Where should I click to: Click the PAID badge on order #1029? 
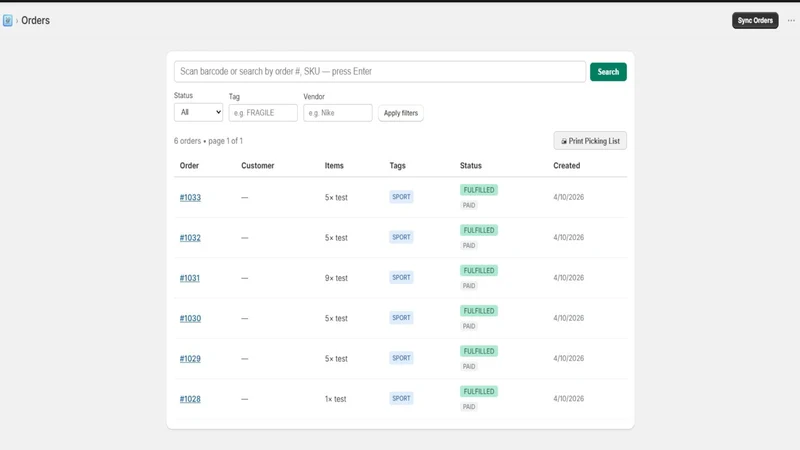[469, 367]
